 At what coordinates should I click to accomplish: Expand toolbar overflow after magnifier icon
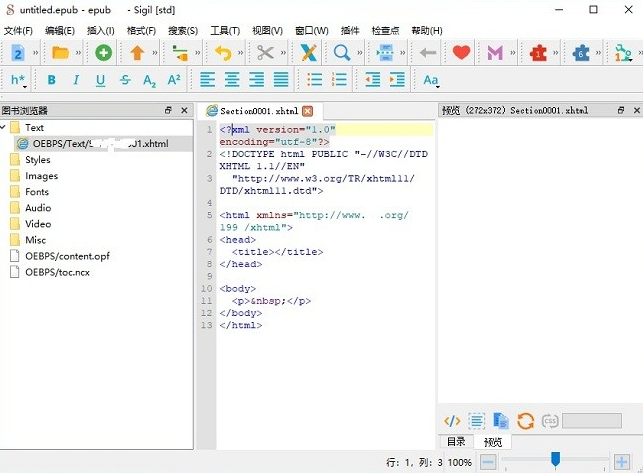click(360, 53)
